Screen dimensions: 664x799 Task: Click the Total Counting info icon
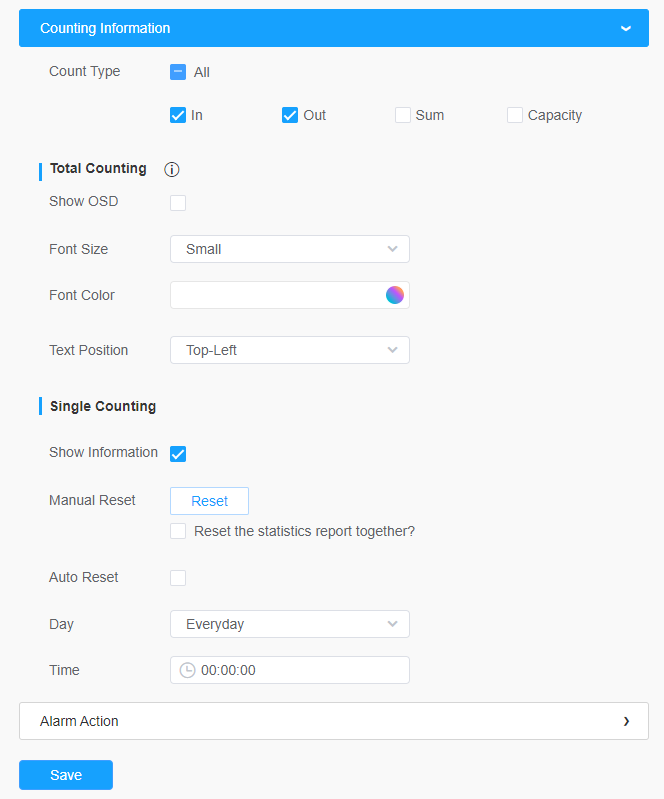pyautogui.click(x=172, y=169)
